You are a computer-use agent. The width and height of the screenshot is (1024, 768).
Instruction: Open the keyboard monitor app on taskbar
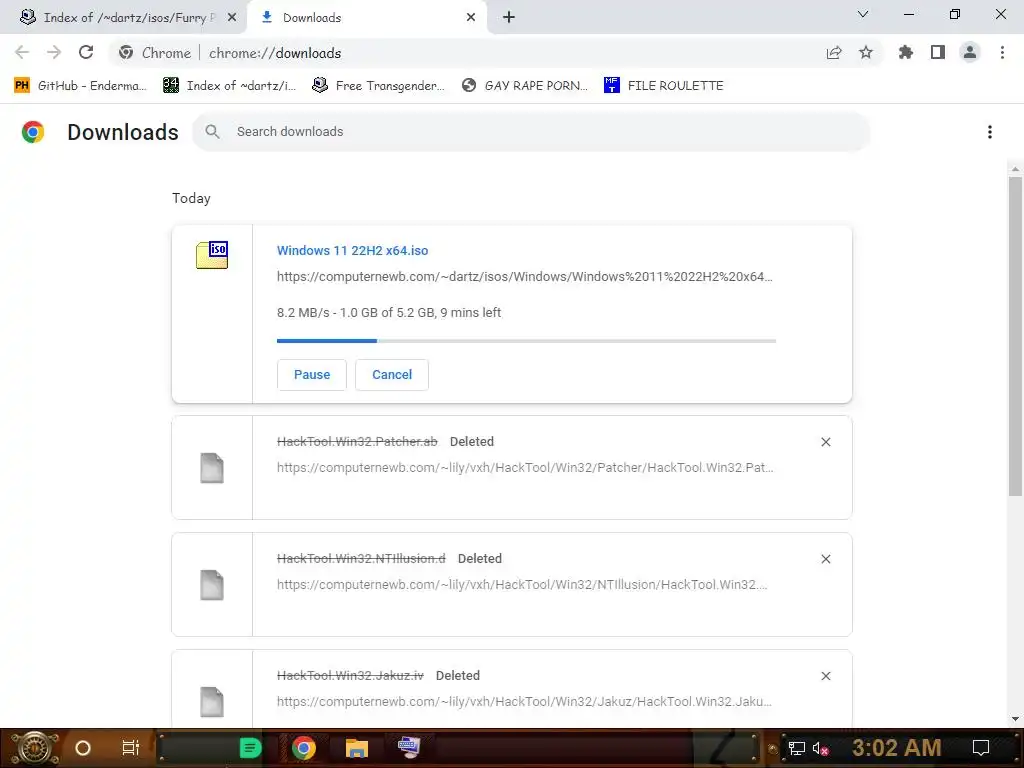409,748
